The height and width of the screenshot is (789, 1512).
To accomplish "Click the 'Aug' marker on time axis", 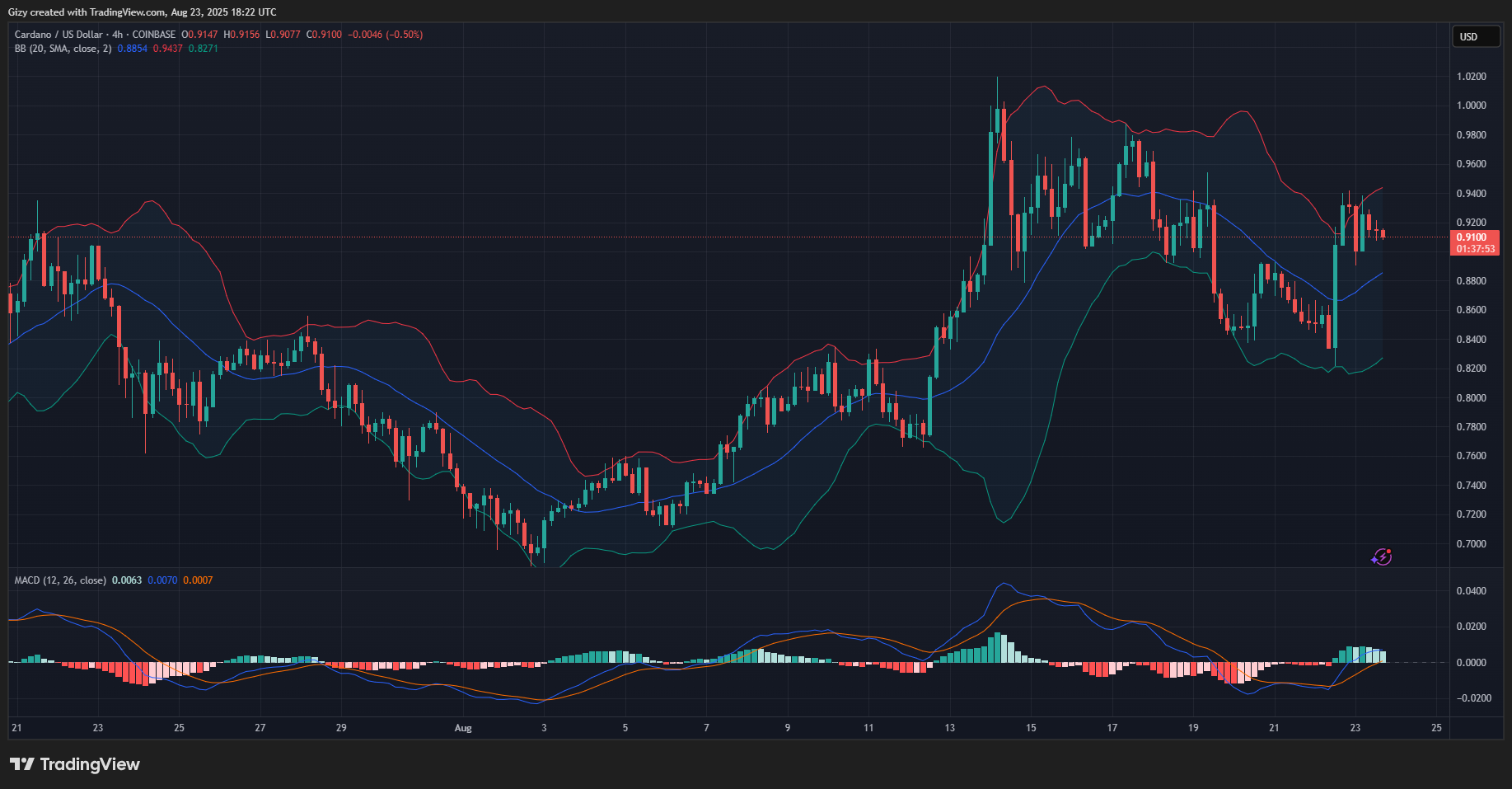I will (463, 728).
